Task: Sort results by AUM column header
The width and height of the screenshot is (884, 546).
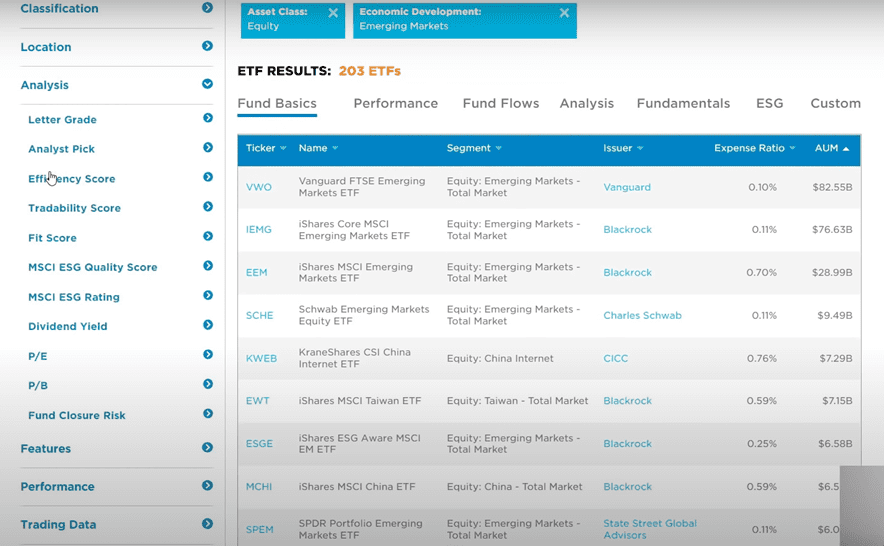Action: (831, 148)
